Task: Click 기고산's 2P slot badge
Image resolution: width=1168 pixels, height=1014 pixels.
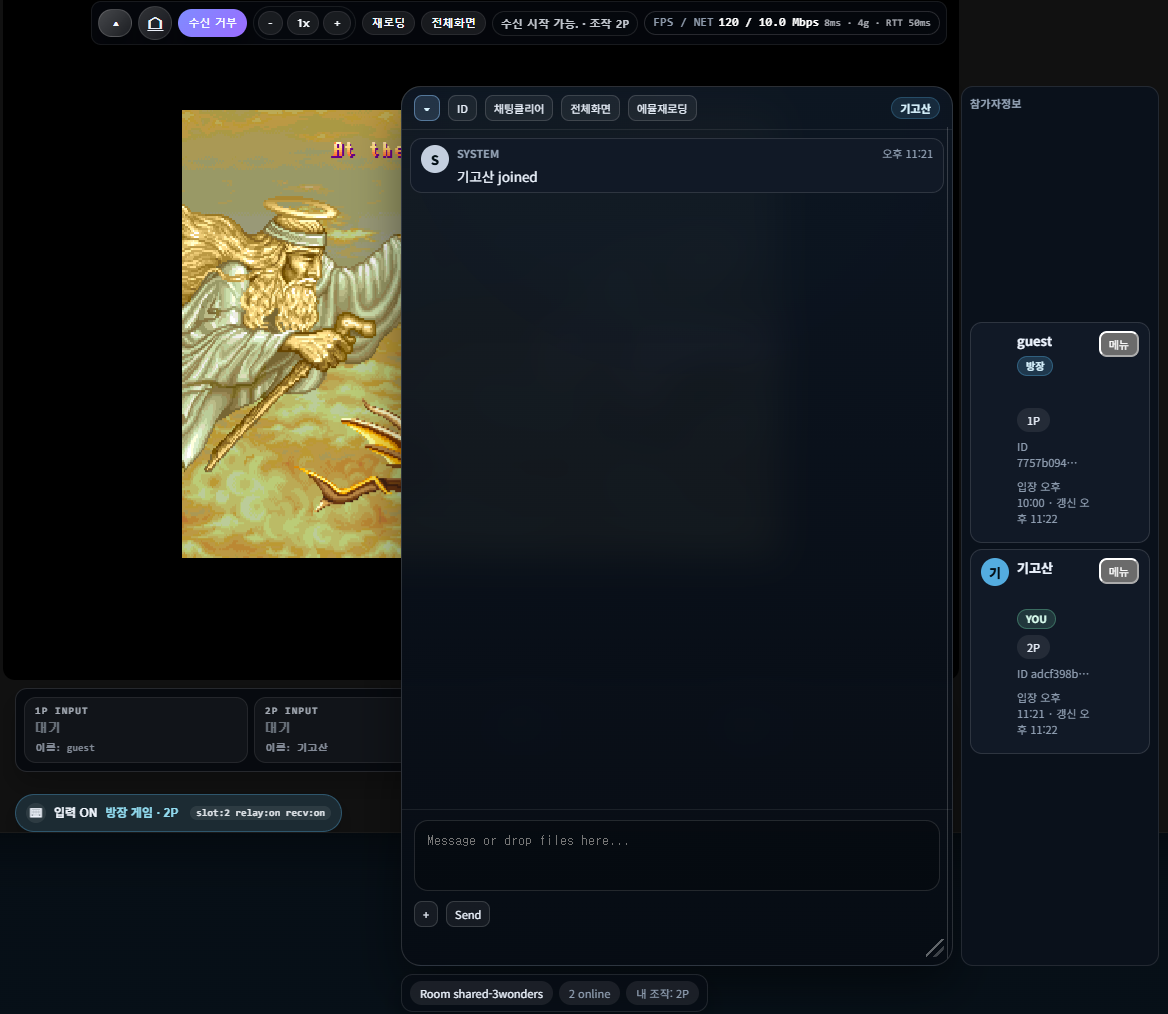Action: pyautogui.click(x=1033, y=647)
